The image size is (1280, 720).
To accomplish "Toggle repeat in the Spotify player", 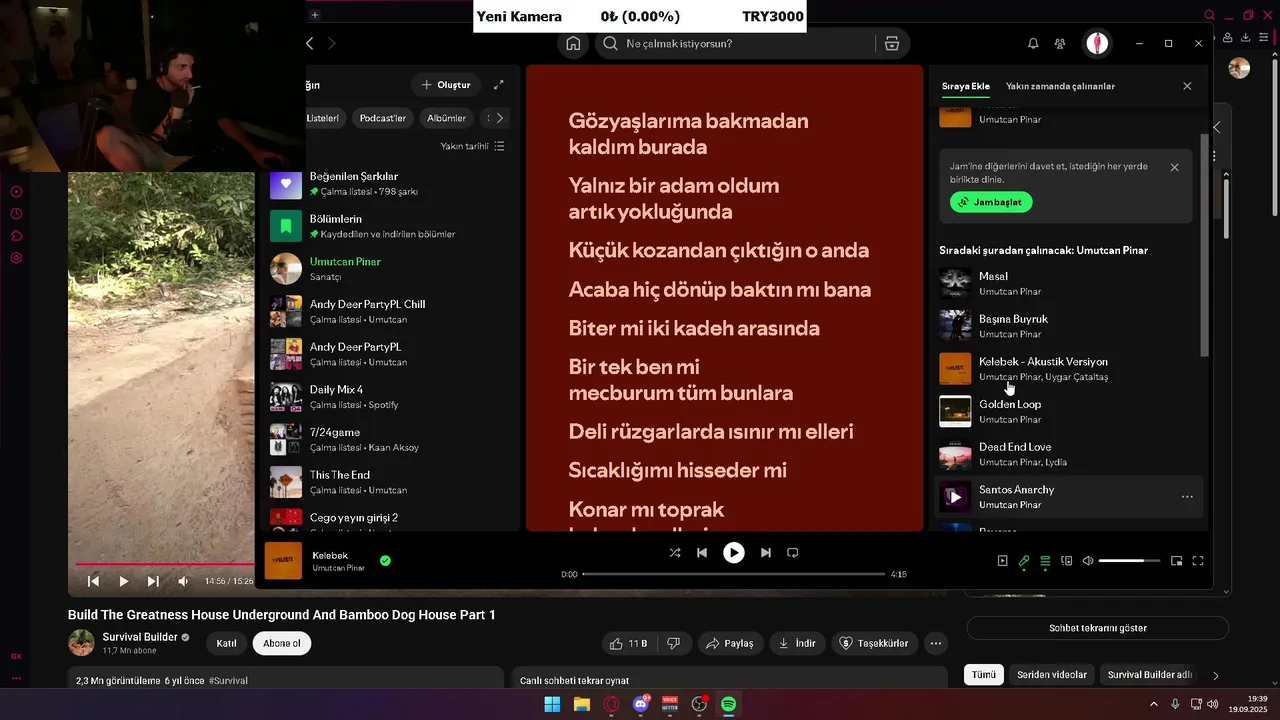I will 793,552.
